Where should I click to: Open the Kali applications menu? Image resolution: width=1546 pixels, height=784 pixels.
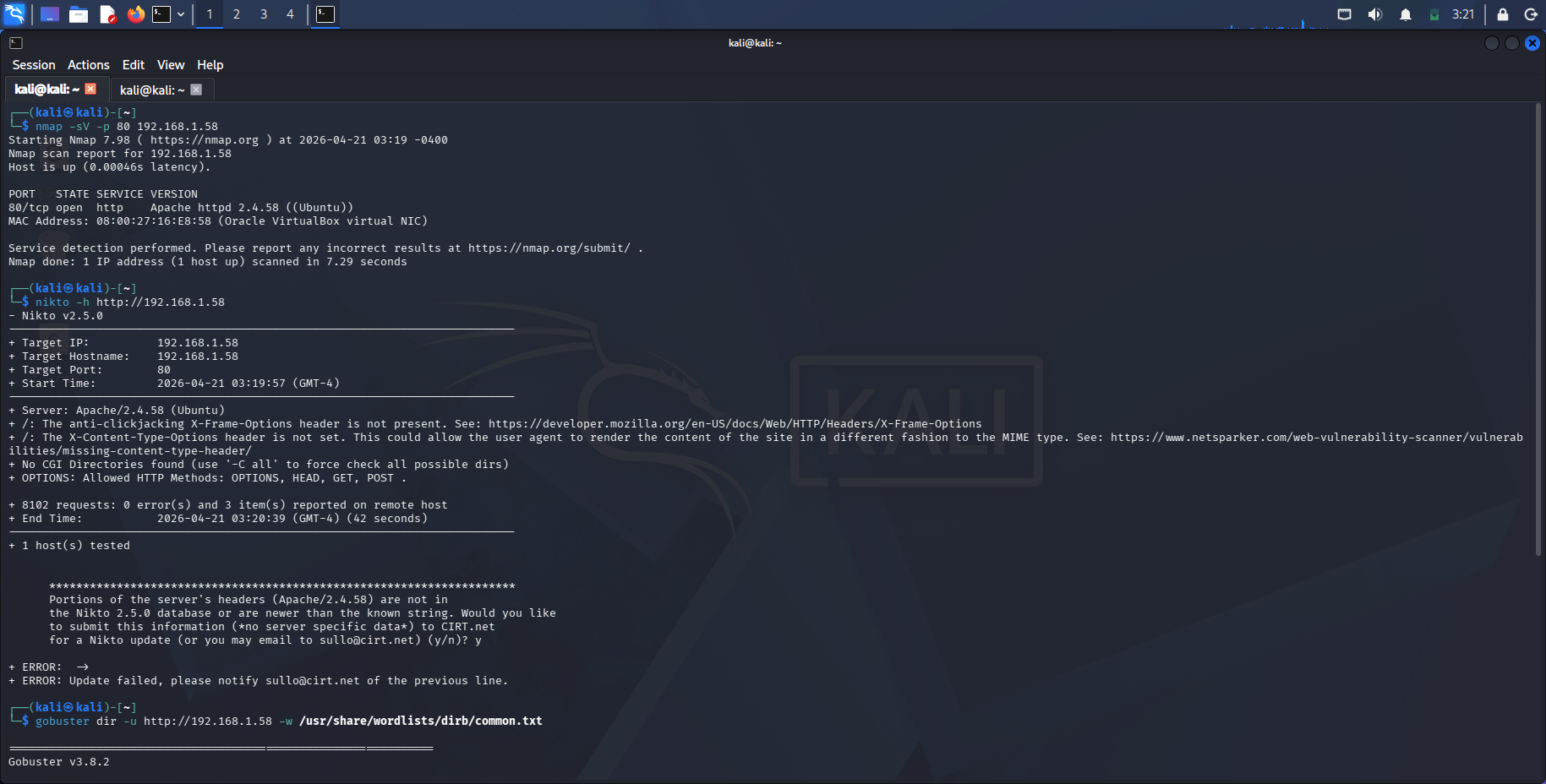pos(14,14)
